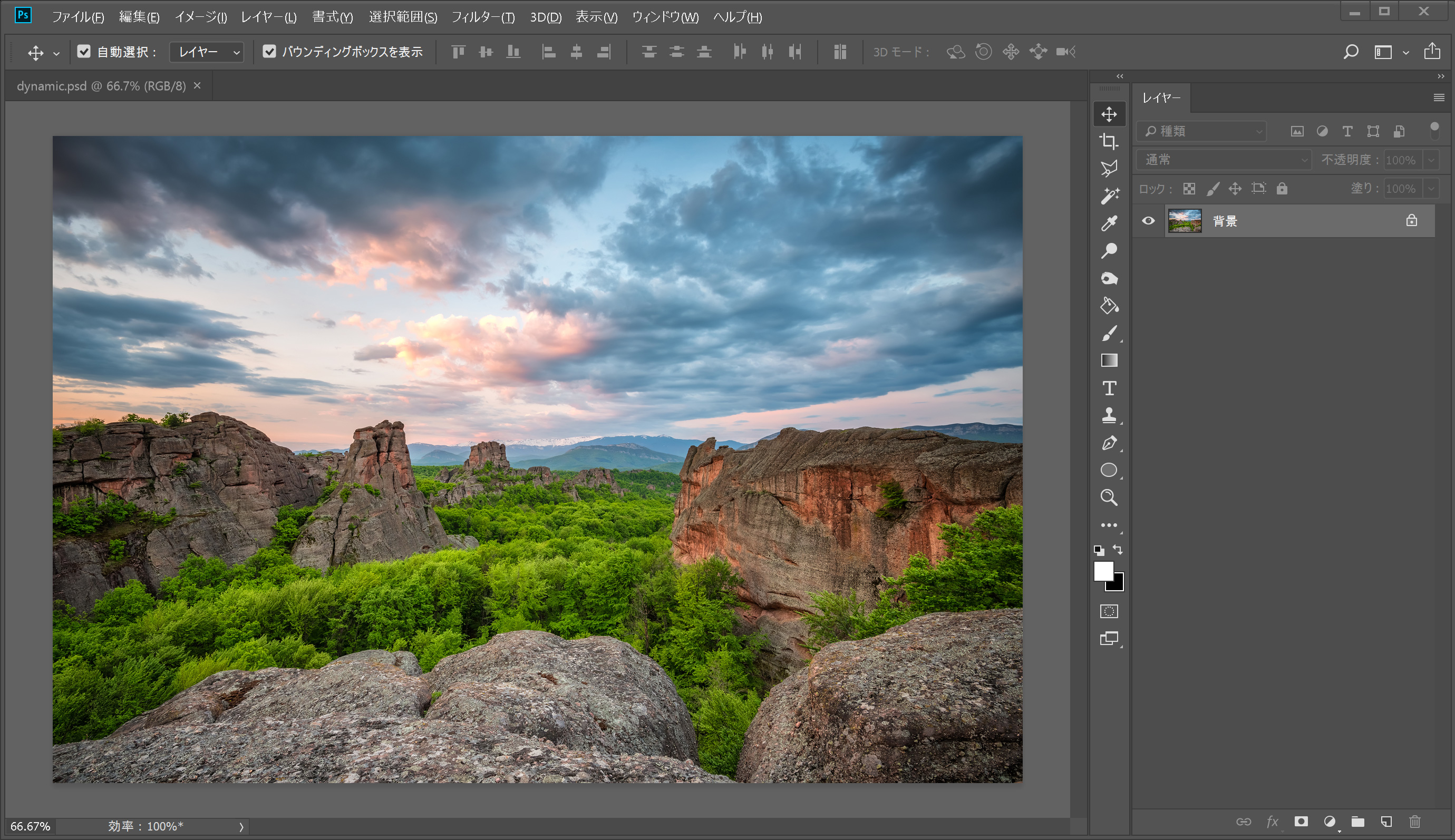Expand the 種類 layer filter dropdown
The image size is (1455, 840).
[1201, 132]
